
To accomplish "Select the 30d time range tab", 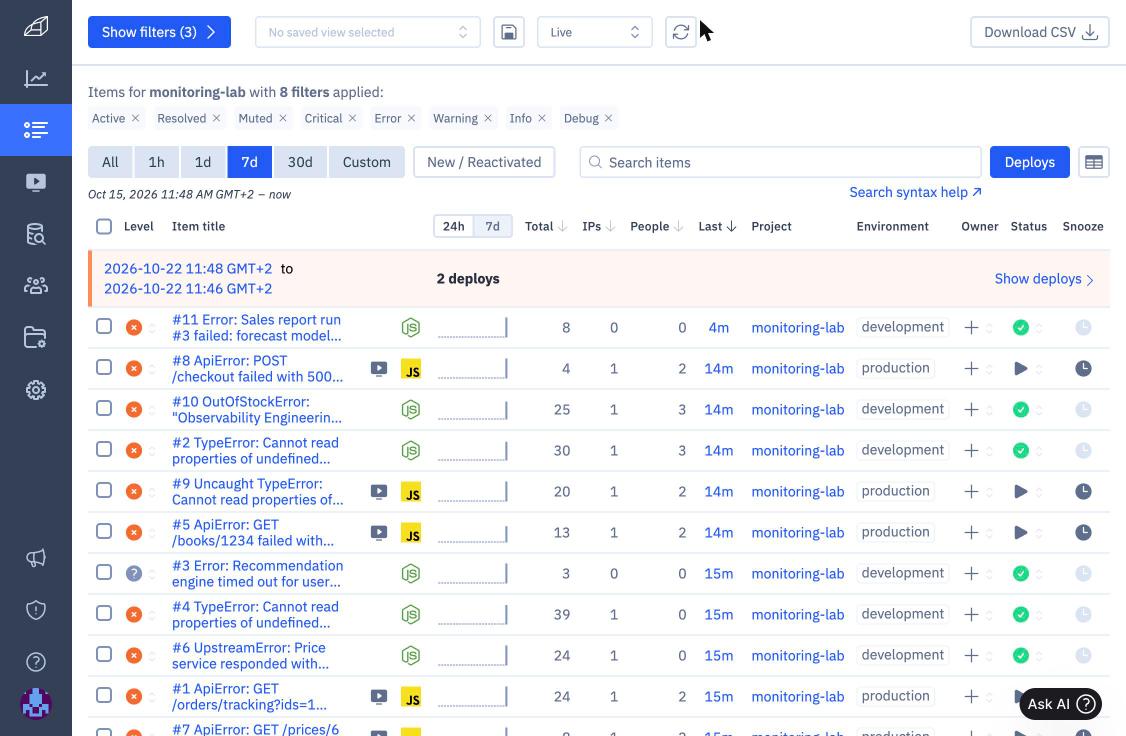I will click(x=300, y=162).
